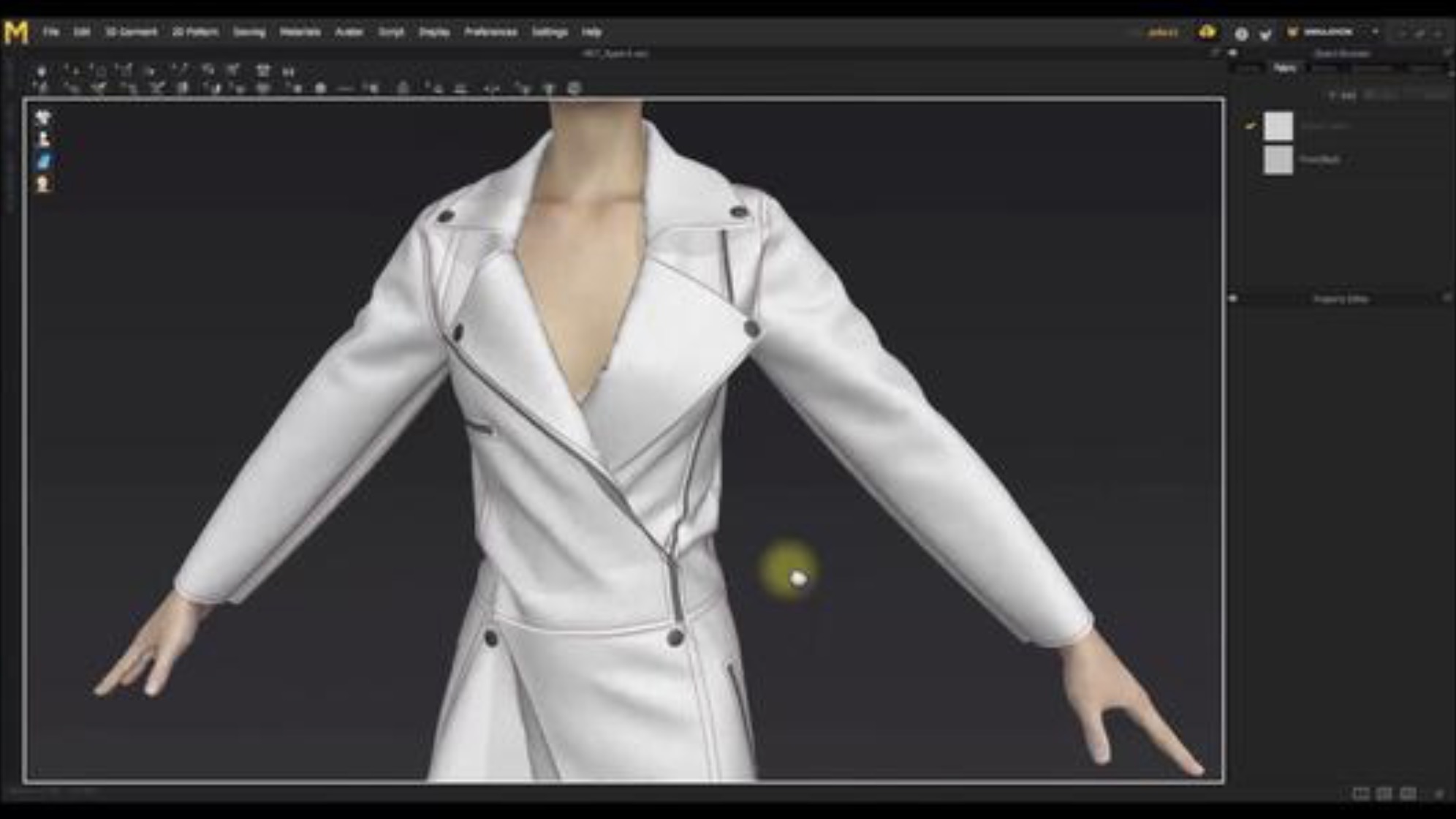Toggle the avatar display icon in the 3D viewport
The image size is (1456, 819).
(x=42, y=139)
